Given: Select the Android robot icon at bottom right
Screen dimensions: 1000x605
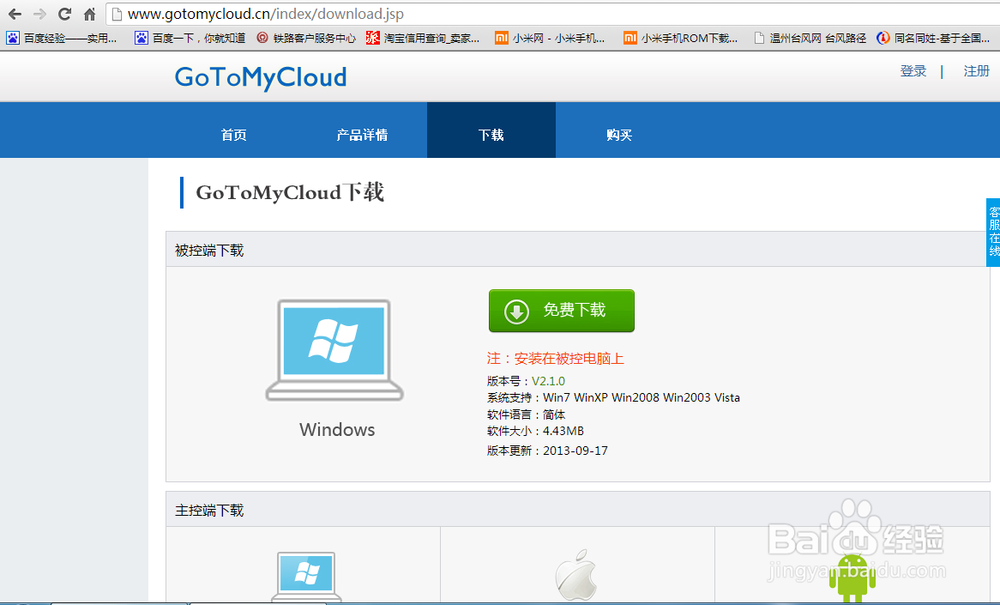Looking at the screenshot, I should [853, 577].
